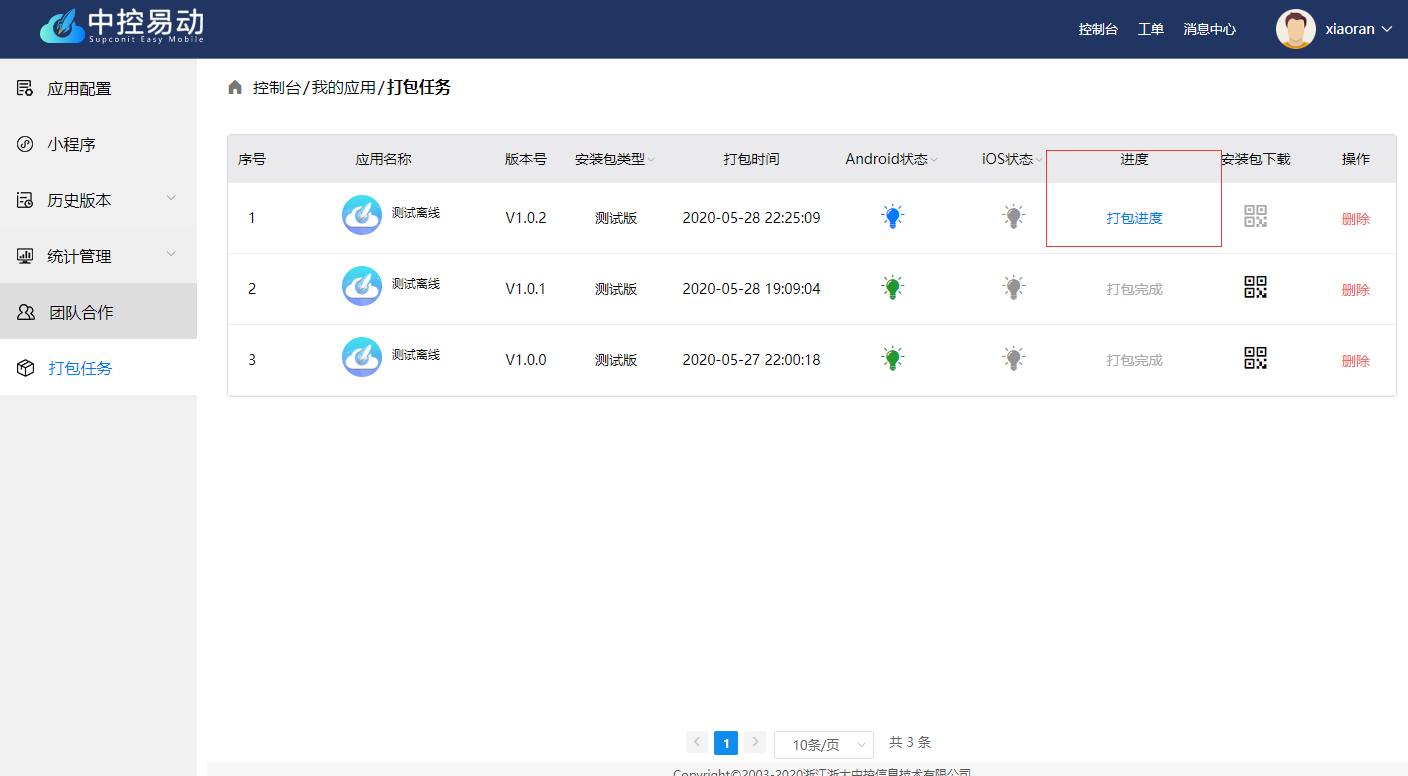Click the 应用名称 column header
This screenshot has width=1408, height=776.
pos(383,159)
